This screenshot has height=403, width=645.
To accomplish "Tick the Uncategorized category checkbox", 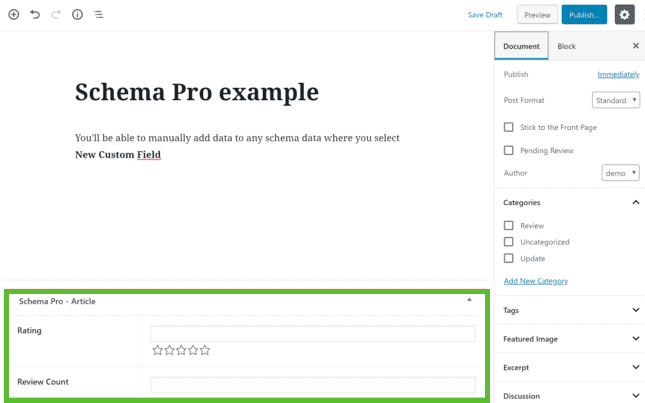I will coord(508,242).
